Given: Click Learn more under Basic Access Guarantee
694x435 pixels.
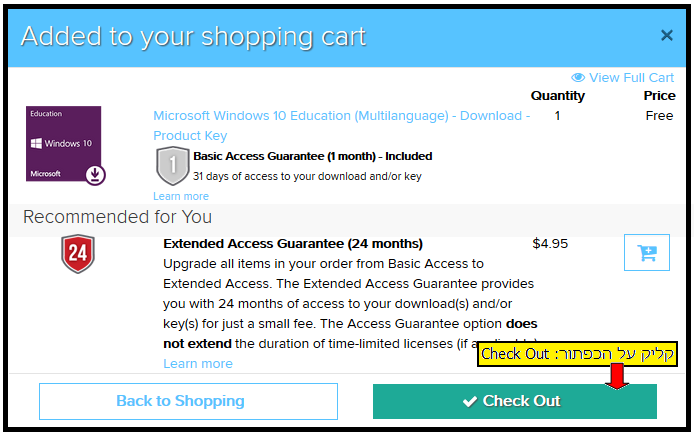Looking at the screenshot, I should [181, 196].
